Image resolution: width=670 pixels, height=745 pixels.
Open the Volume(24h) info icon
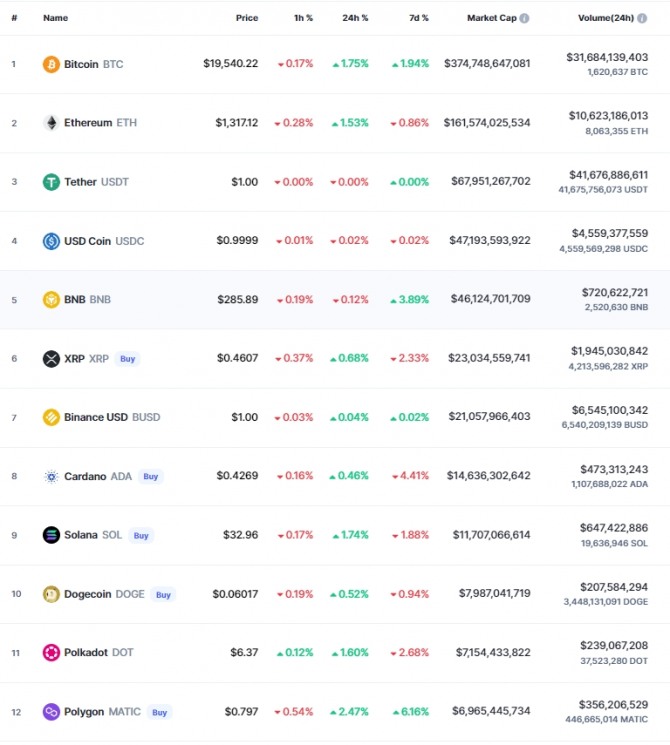642,18
